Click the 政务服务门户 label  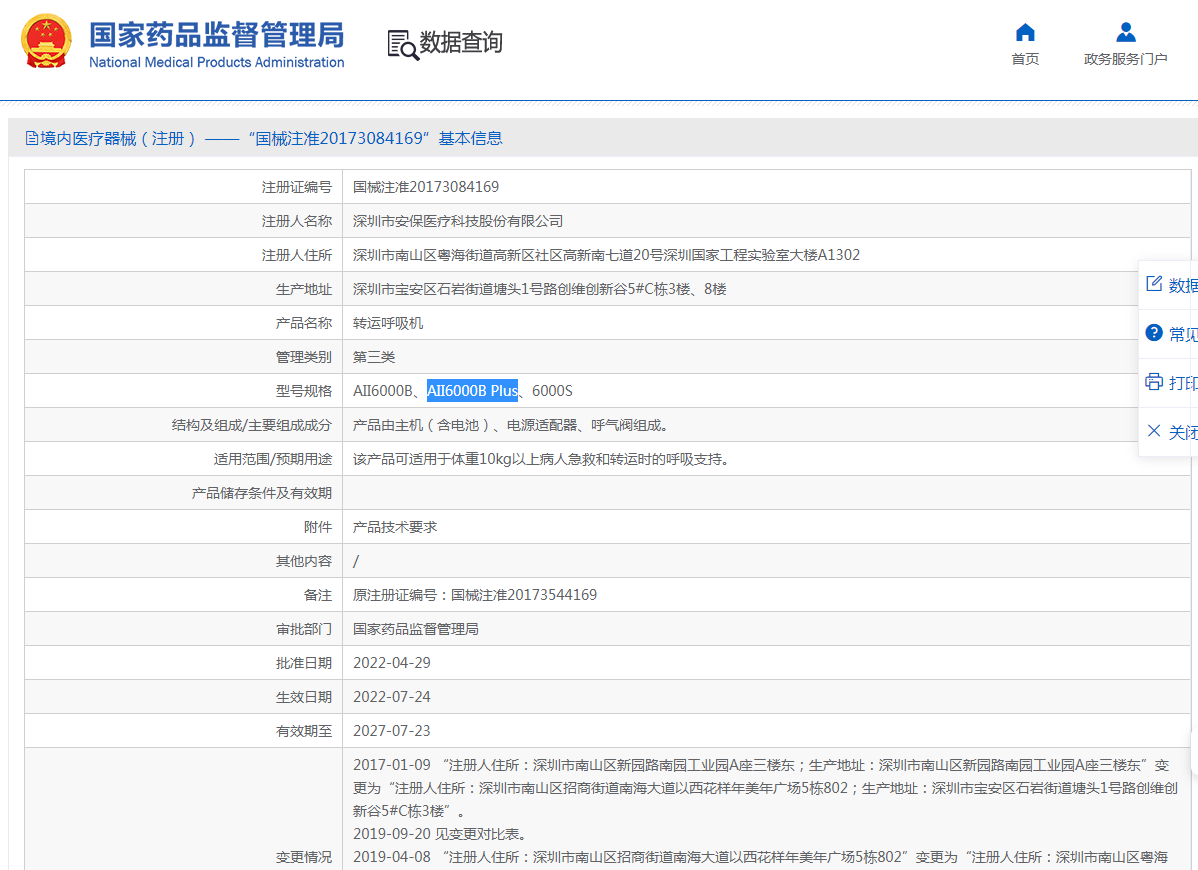click(1125, 60)
